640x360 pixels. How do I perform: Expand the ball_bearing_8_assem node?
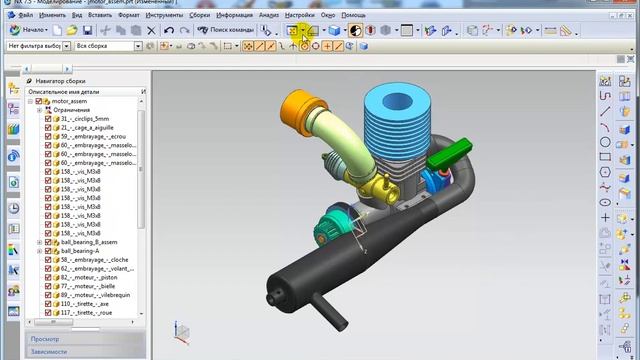40,242
